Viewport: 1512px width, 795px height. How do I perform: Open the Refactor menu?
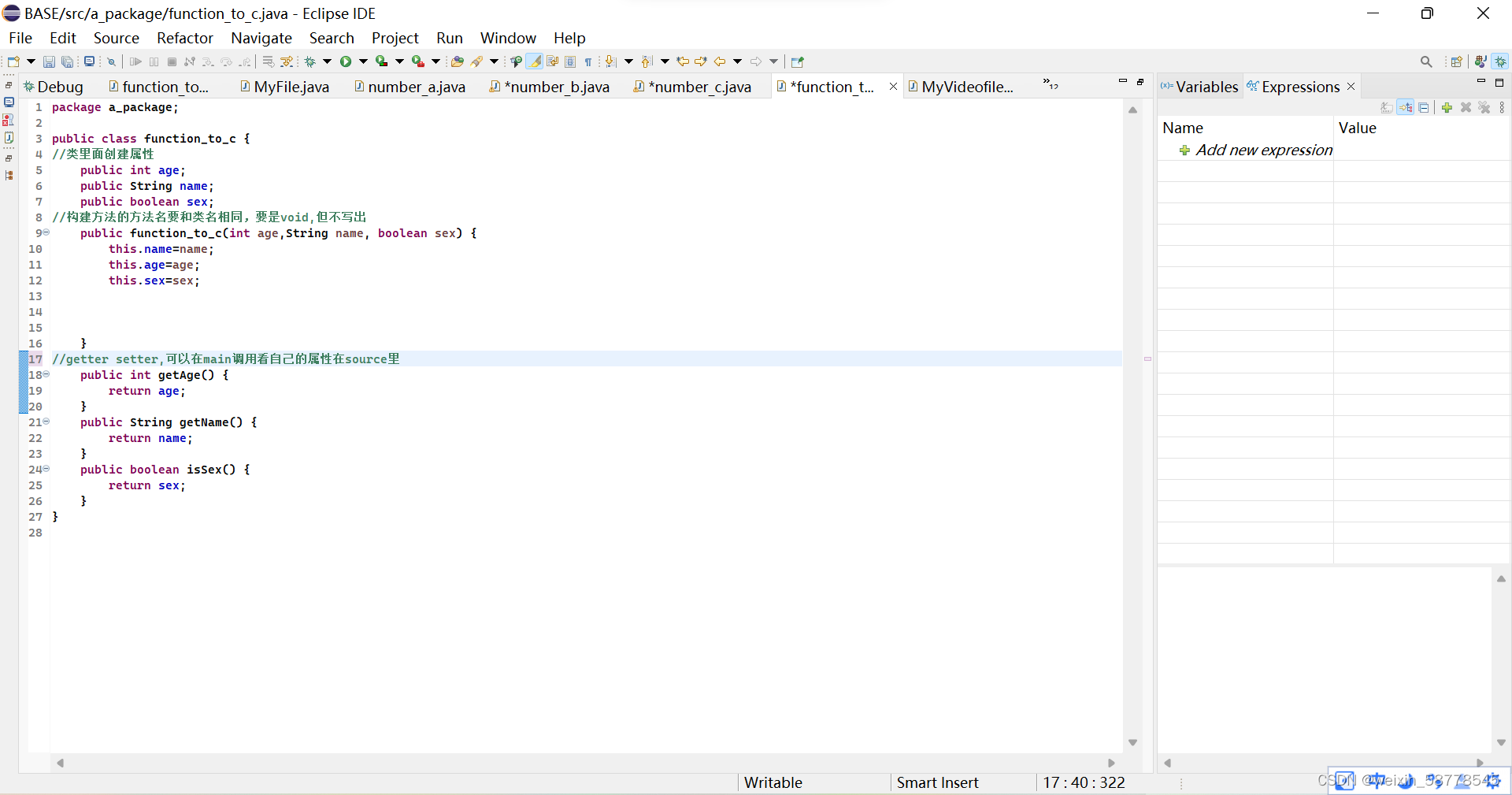[x=185, y=38]
